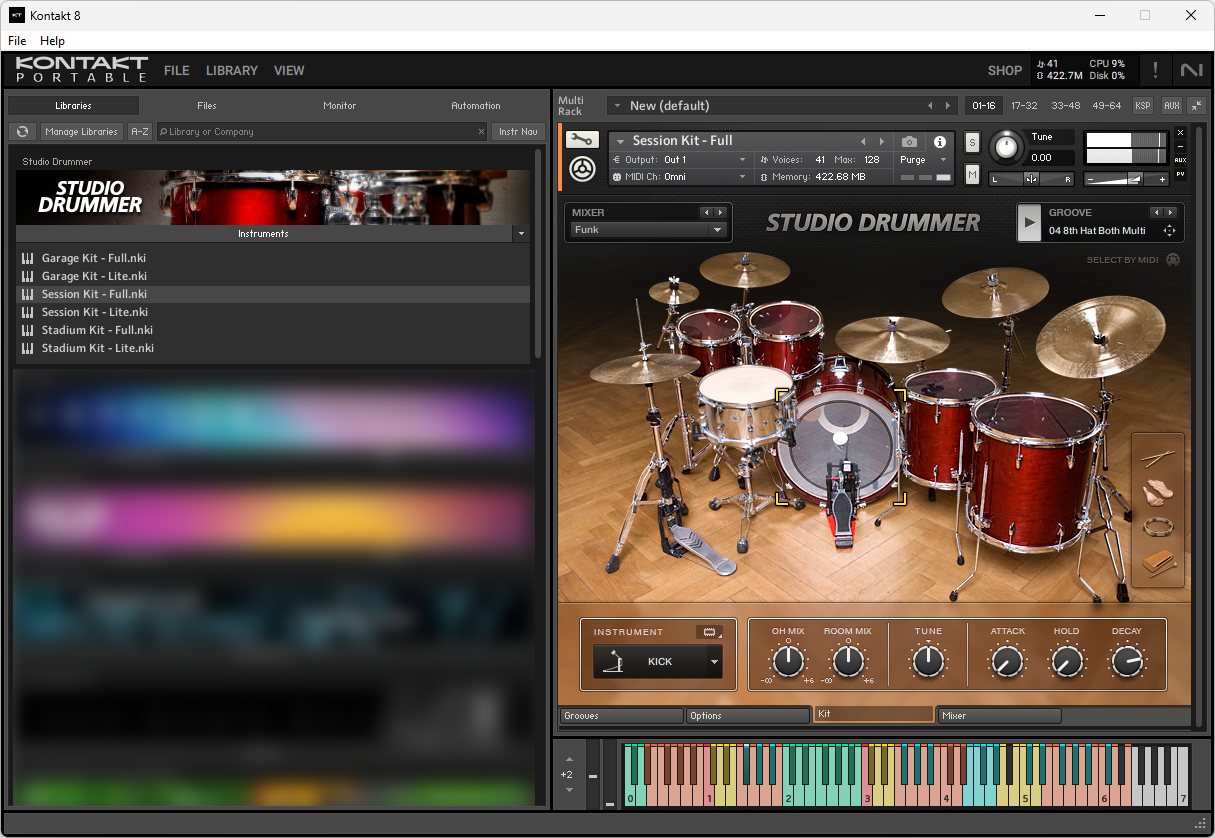The width and height of the screenshot is (1215, 838).
Task: Remove instrument with the small X button
Action: (1180, 132)
